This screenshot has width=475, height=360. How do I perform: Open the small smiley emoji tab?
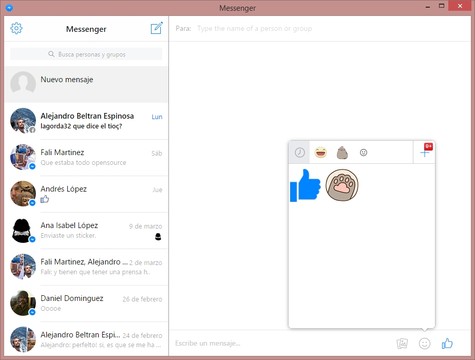point(363,152)
